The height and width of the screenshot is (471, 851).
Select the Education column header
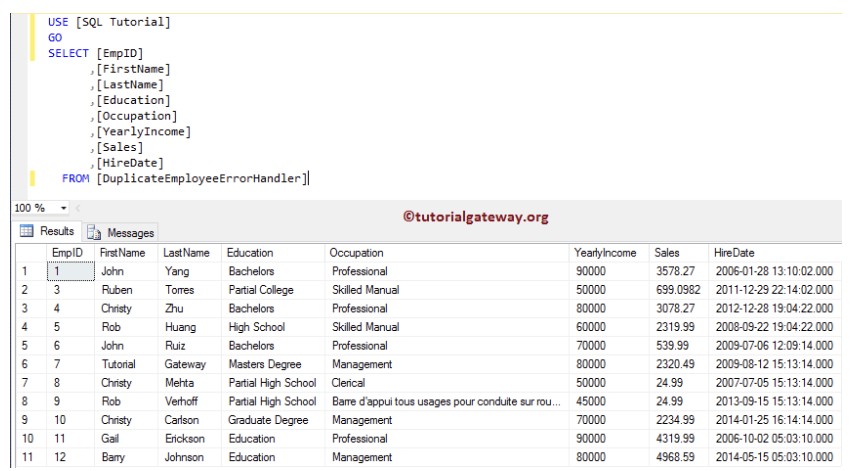[274, 253]
